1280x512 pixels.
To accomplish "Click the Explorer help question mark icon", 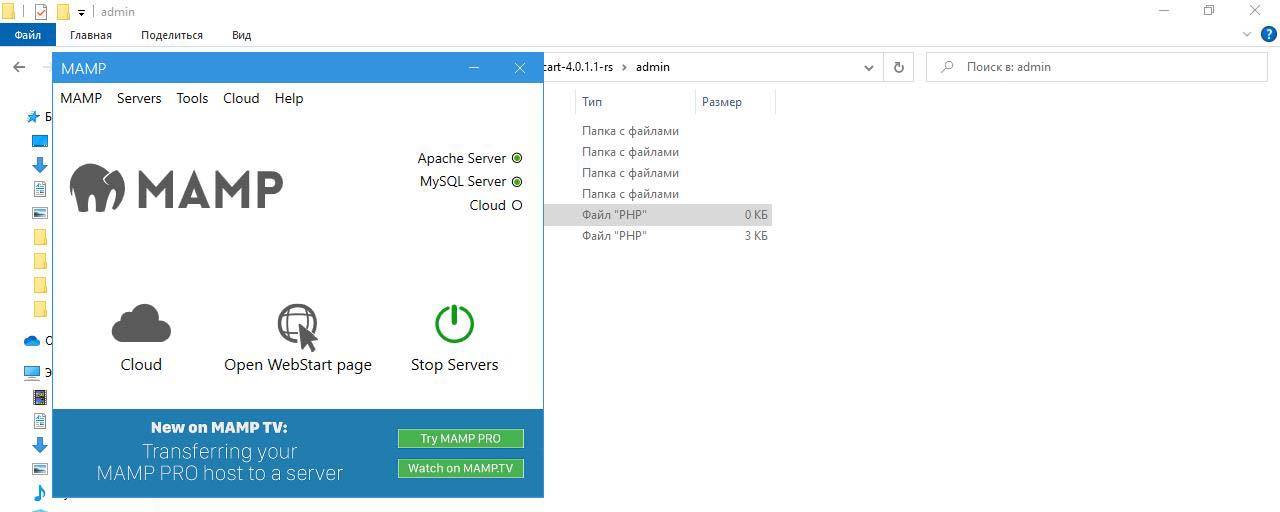I will (1269, 34).
